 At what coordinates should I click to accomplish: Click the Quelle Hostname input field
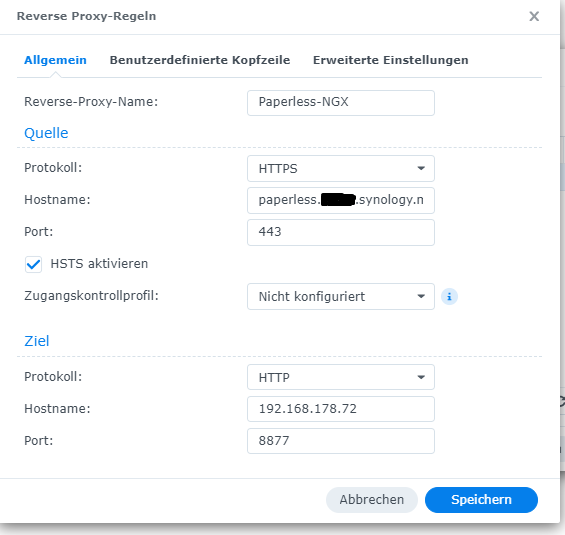click(341, 200)
